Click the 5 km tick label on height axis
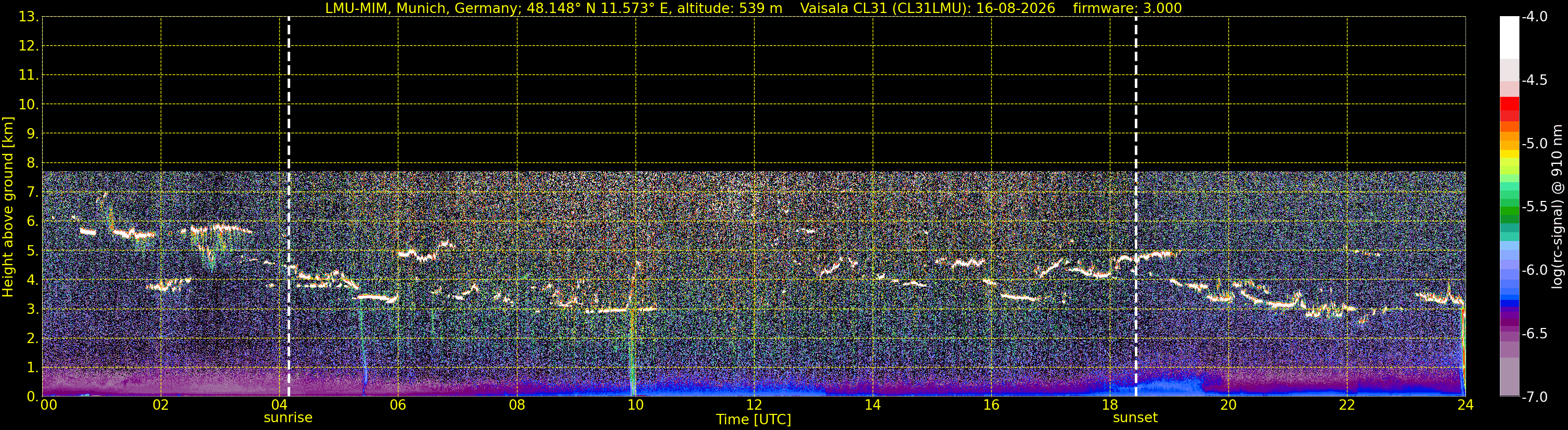 [32, 251]
